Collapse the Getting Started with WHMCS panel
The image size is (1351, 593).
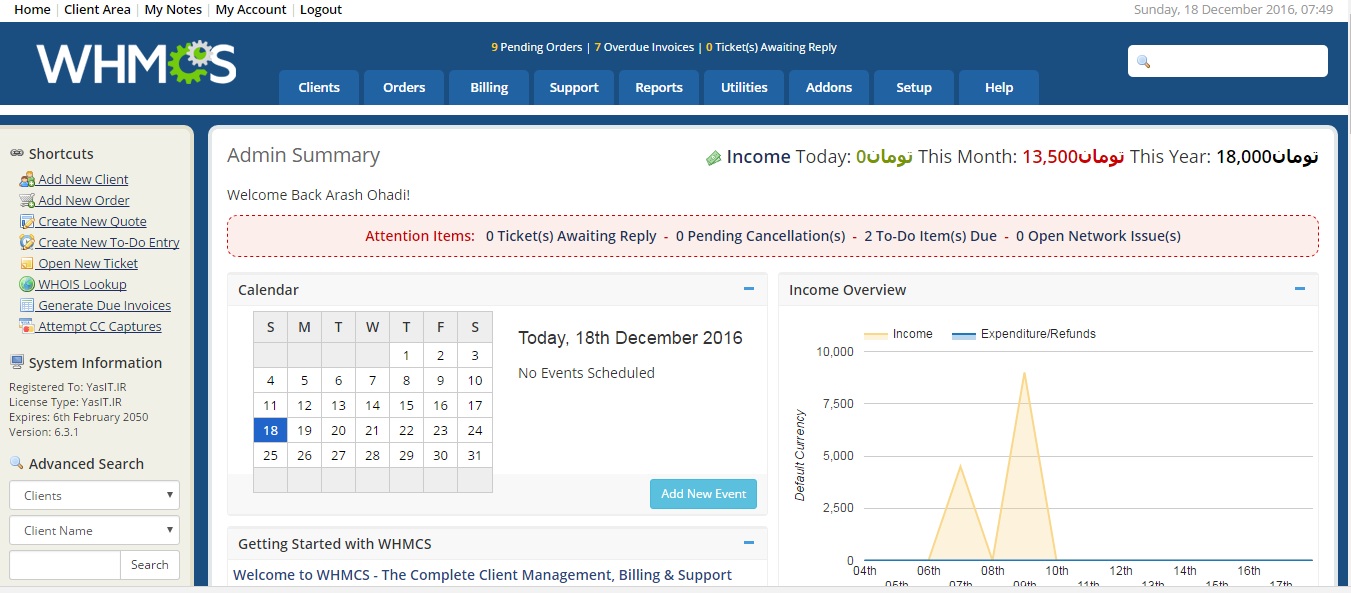click(x=749, y=543)
